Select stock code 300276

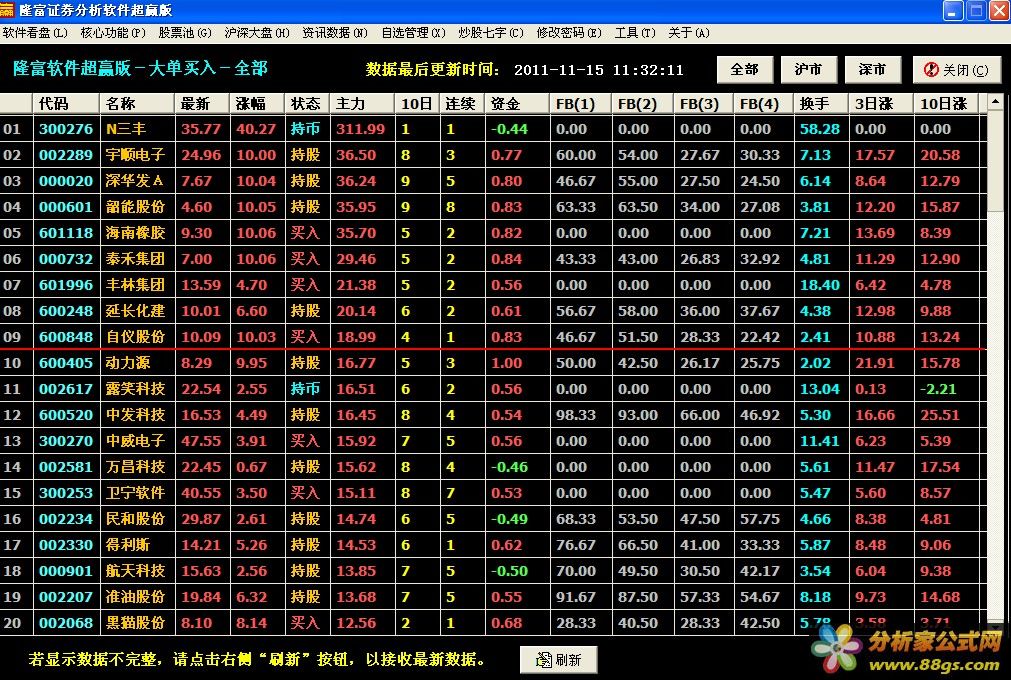66,129
